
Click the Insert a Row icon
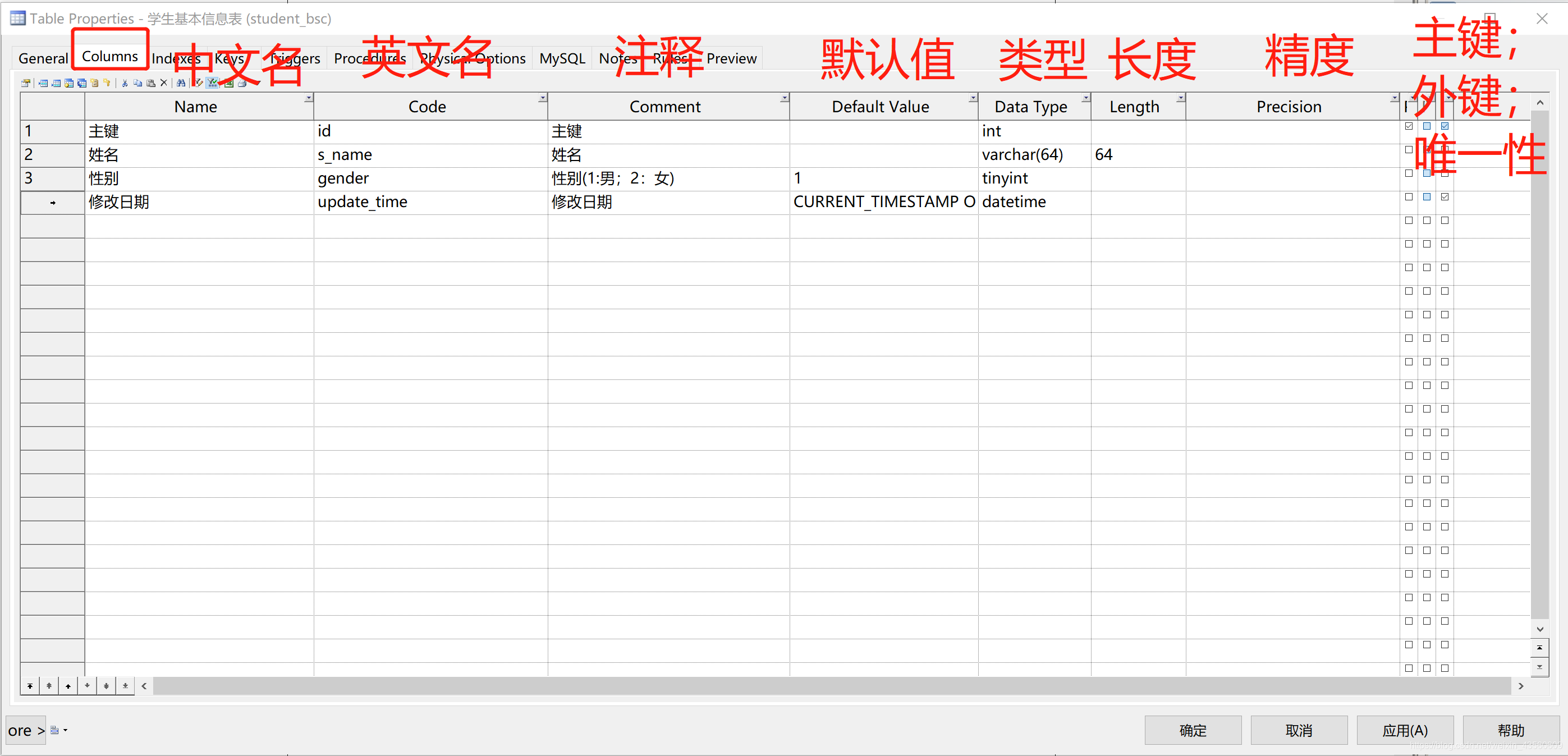pos(43,84)
